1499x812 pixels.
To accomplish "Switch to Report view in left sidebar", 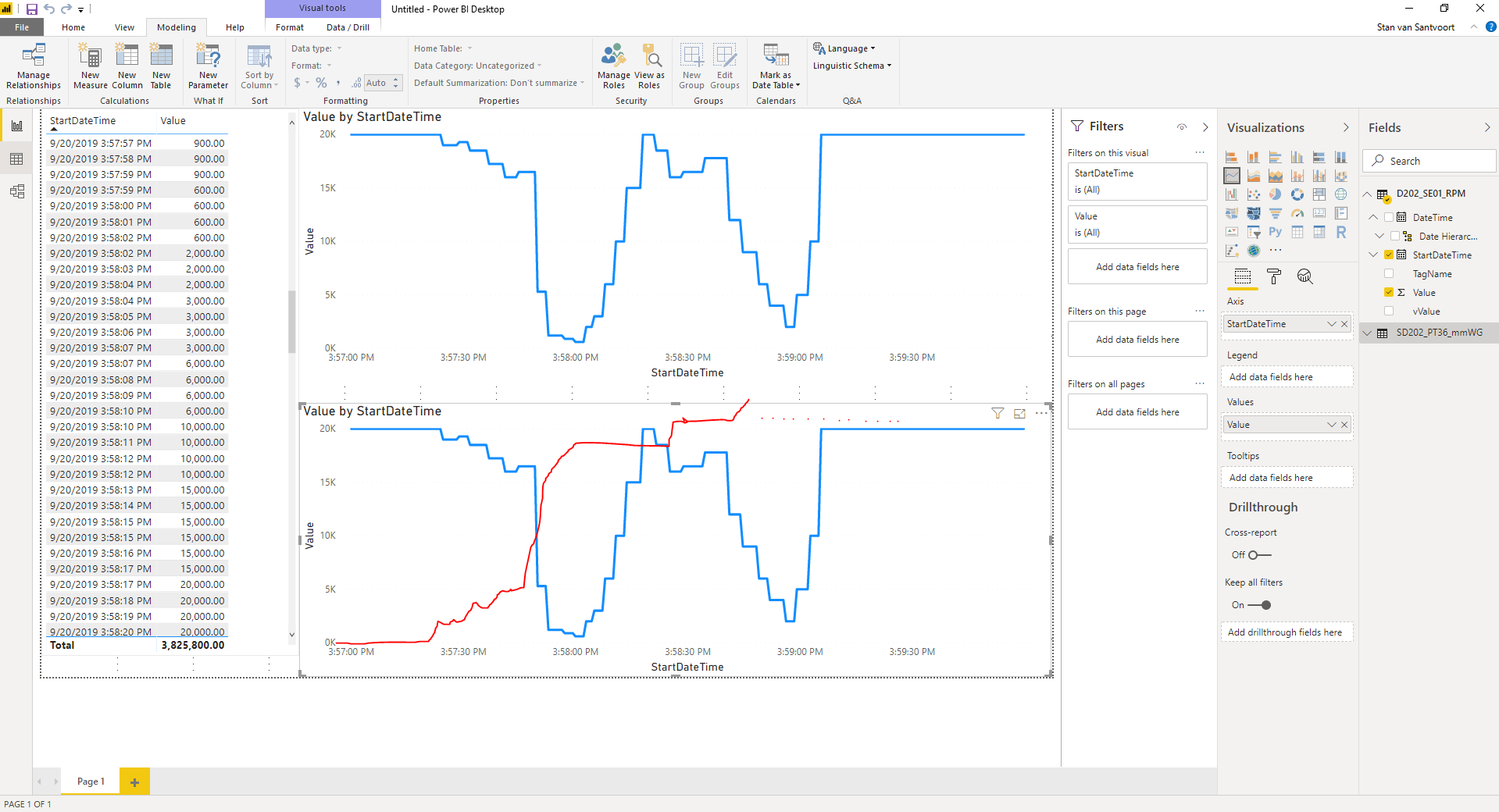I will (16, 126).
